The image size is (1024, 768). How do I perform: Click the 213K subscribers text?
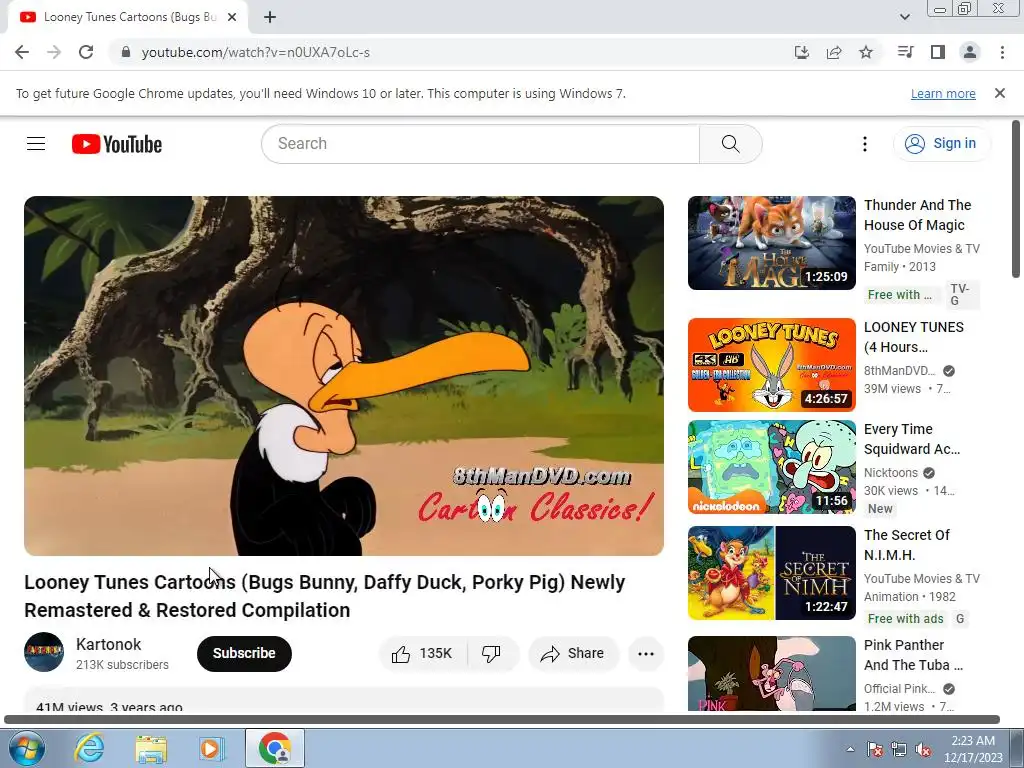pyautogui.click(x=122, y=665)
